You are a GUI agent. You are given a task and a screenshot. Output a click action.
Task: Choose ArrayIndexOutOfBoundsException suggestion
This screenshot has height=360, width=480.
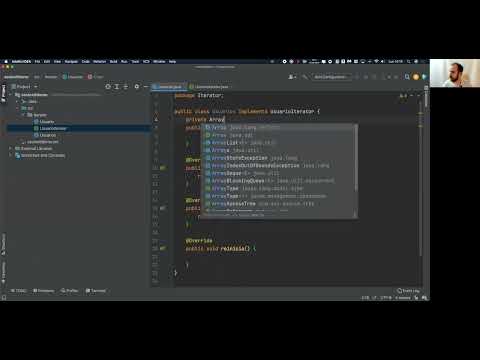point(279,166)
